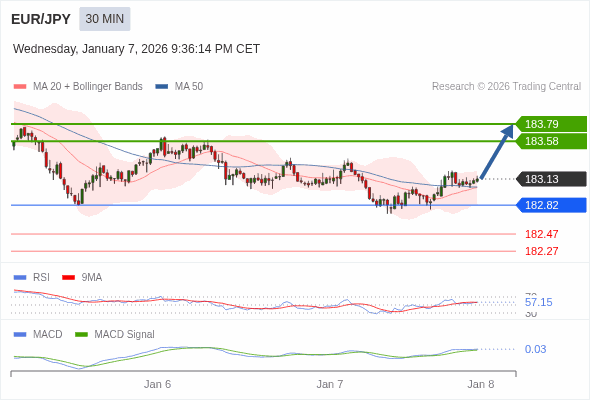Click the 182.47 support value

point(541,234)
